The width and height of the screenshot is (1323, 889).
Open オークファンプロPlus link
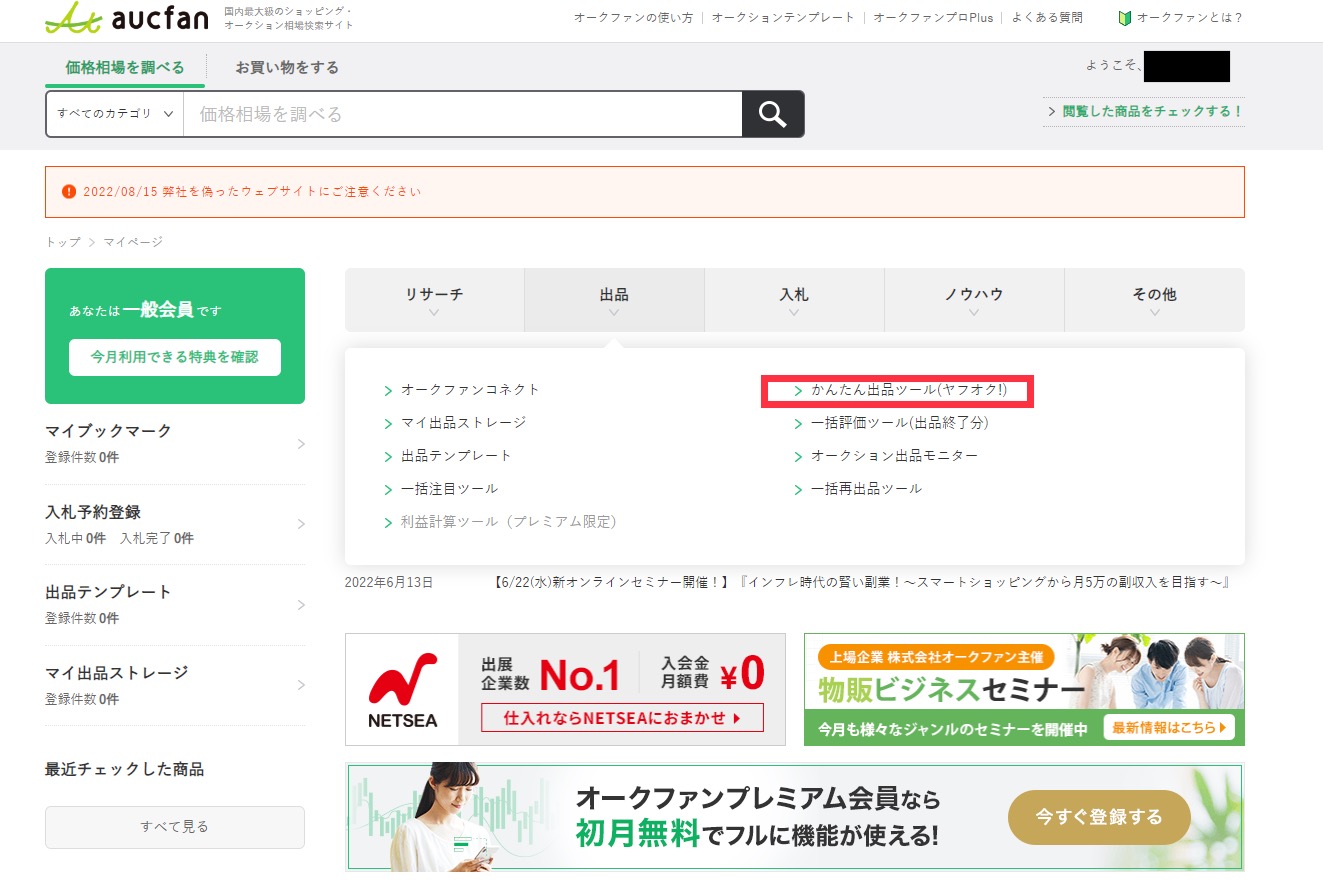933,18
